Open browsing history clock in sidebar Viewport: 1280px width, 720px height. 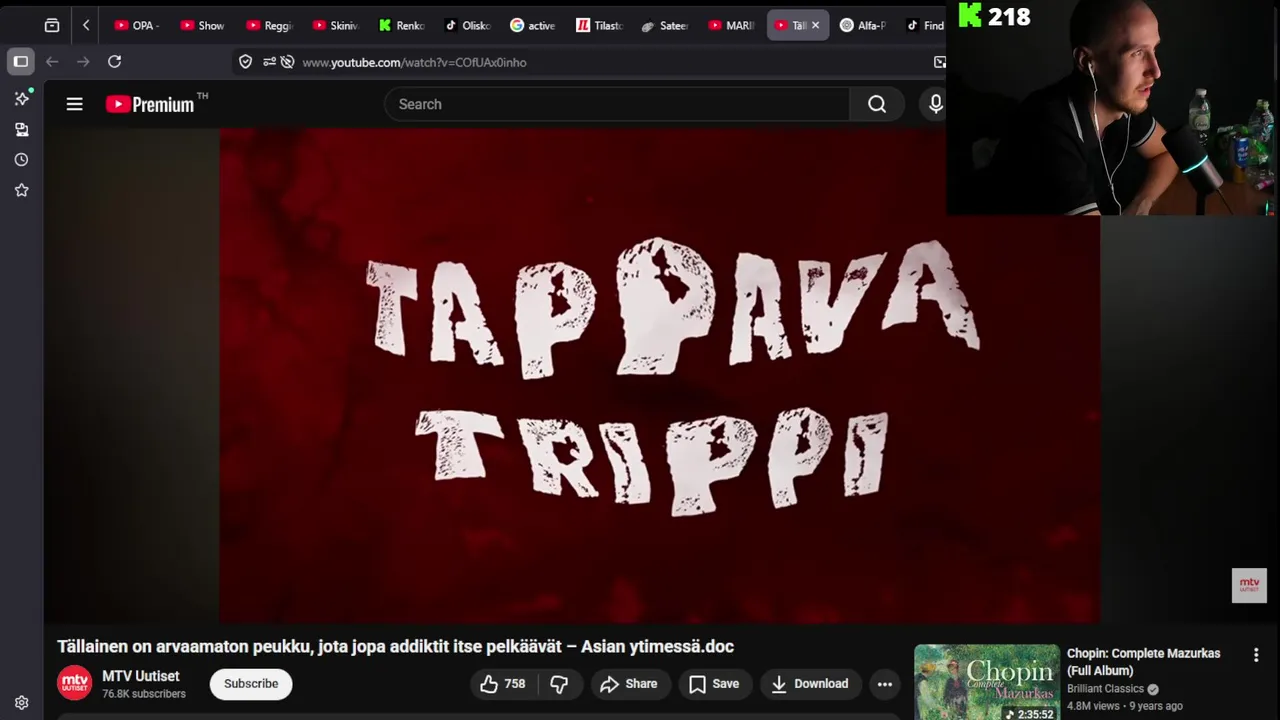(21, 159)
